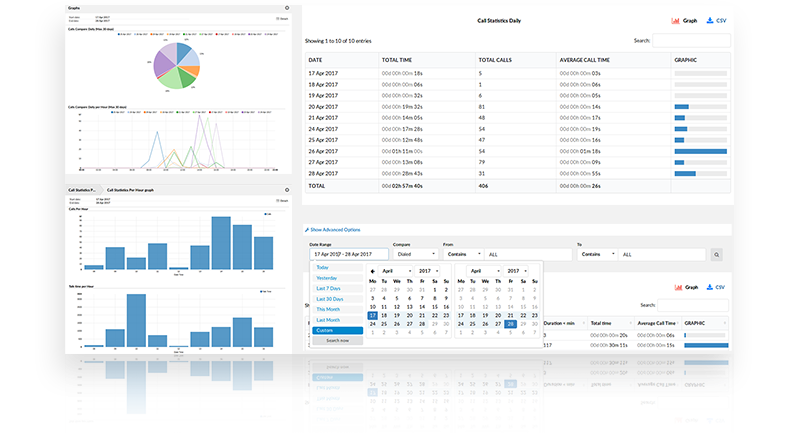This screenshot has height=435, width=800.
Task: Sort the lower table by GRAPHIC column
Action: (x=705, y=323)
